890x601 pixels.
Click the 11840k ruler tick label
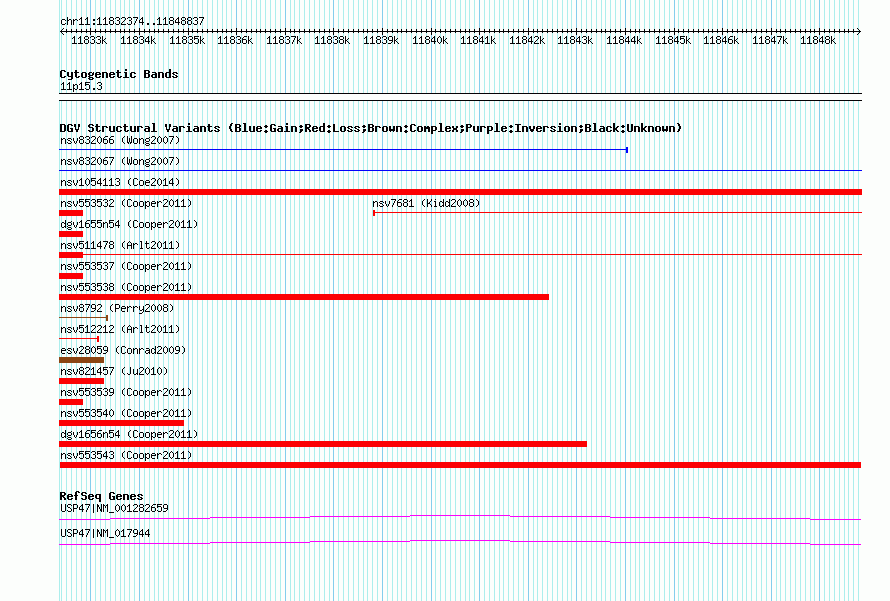pyautogui.click(x=430, y=40)
